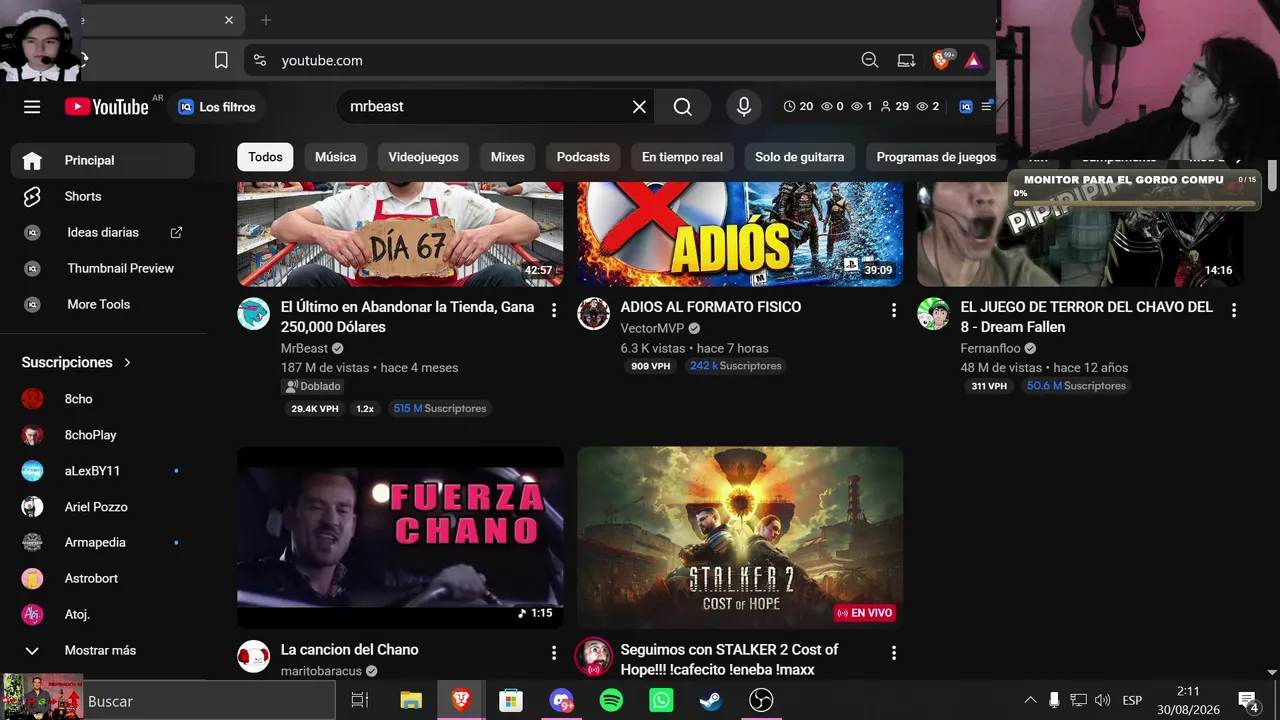Viewport: 1280px width, 720px height.
Task: Open File Explorer from the taskbar
Action: [411, 701]
